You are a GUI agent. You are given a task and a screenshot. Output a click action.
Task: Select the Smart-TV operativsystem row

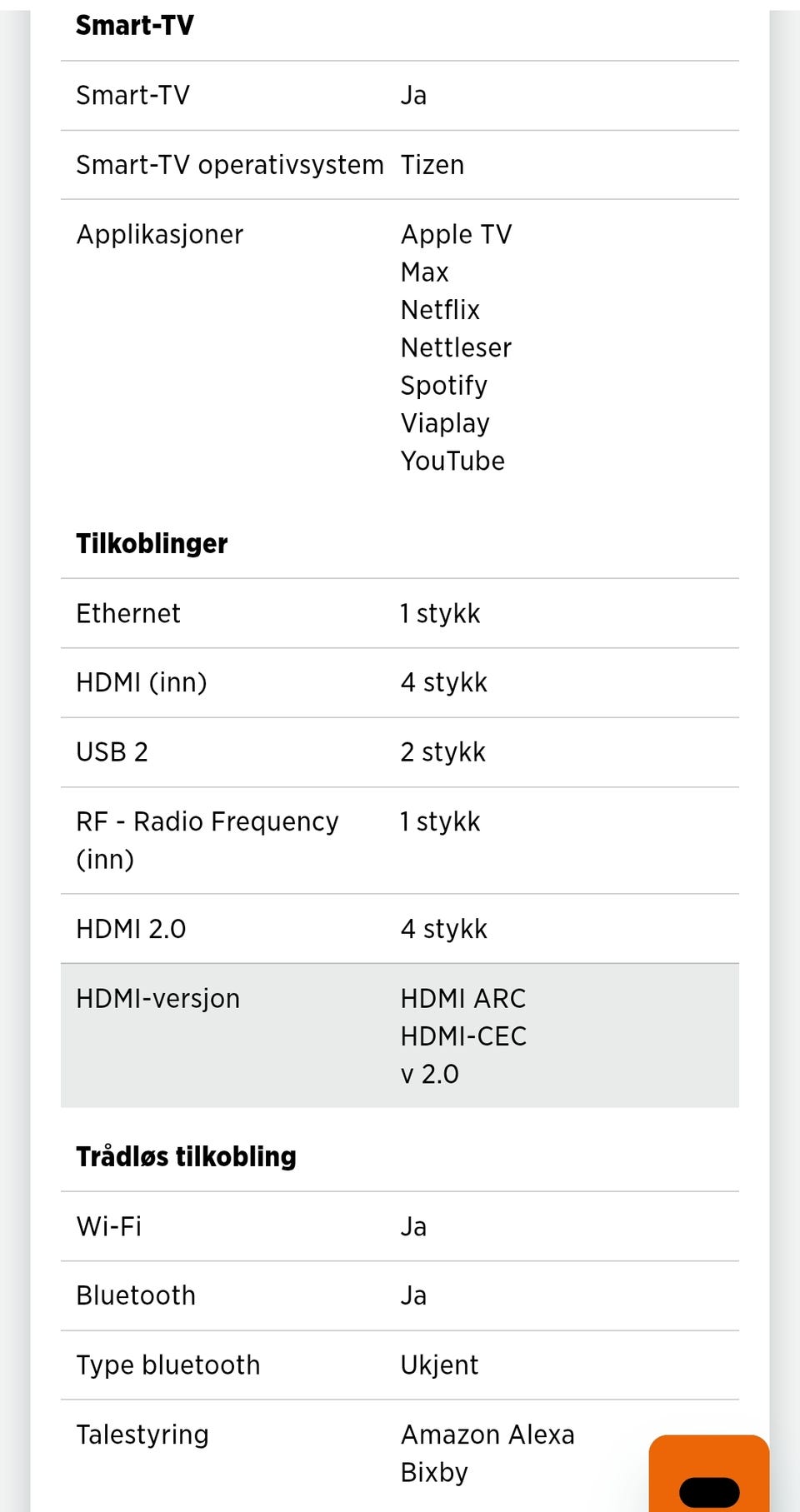(400, 165)
